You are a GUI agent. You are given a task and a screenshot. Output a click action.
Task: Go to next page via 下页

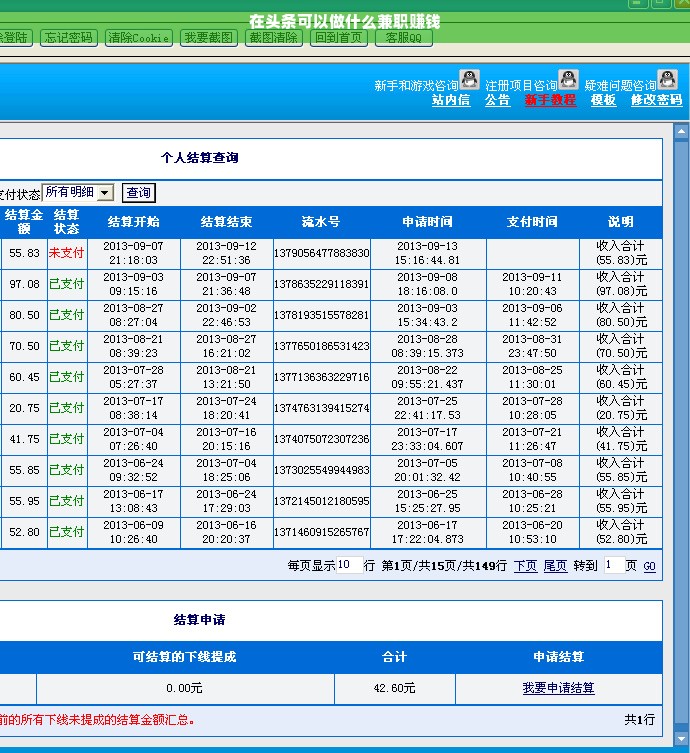coord(525,566)
